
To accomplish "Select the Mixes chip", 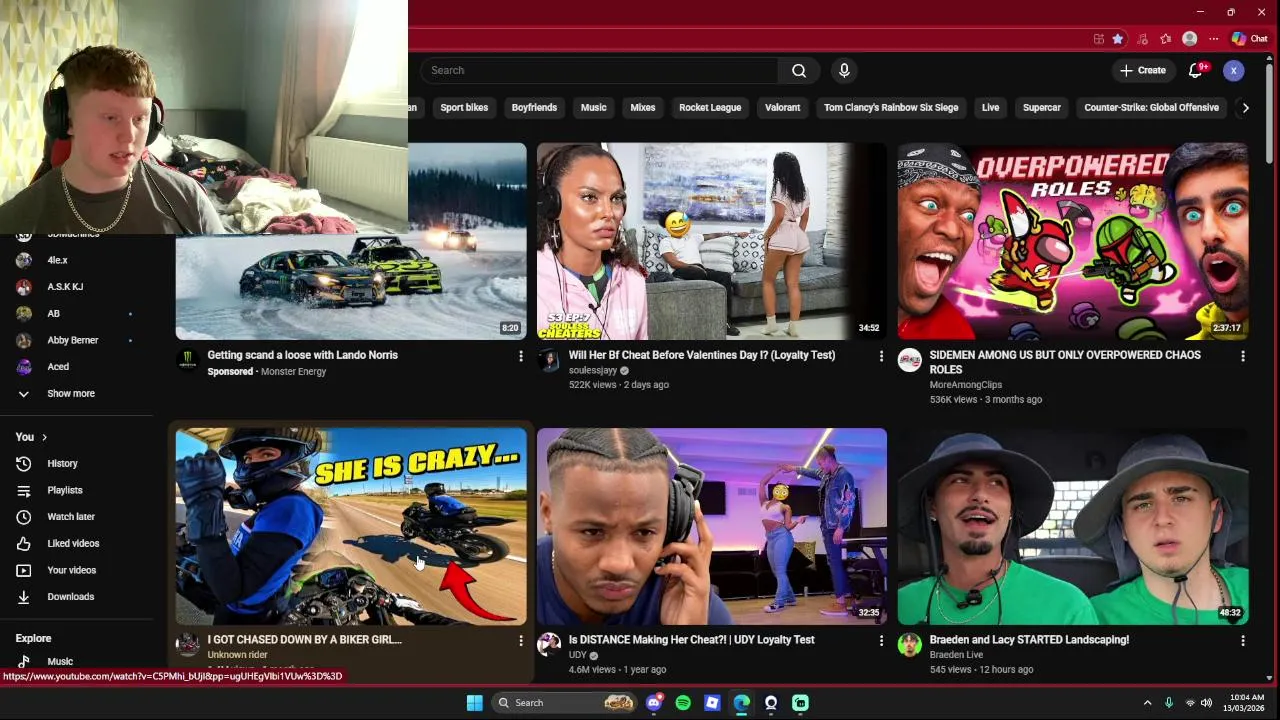I will click(643, 108).
